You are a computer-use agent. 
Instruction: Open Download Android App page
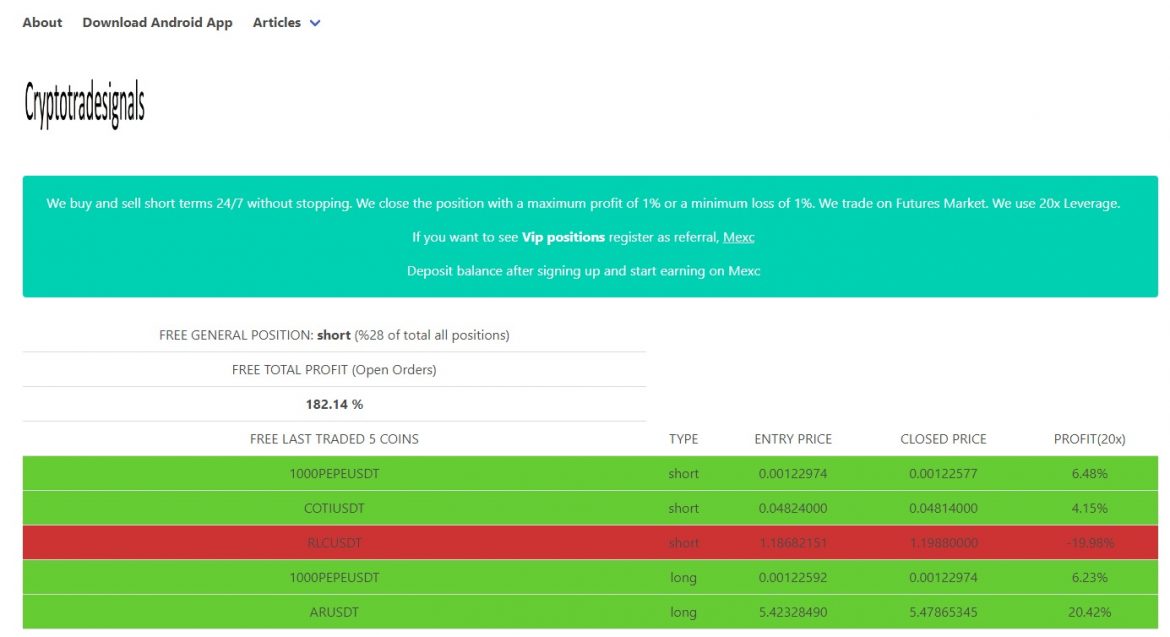pos(157,22)
